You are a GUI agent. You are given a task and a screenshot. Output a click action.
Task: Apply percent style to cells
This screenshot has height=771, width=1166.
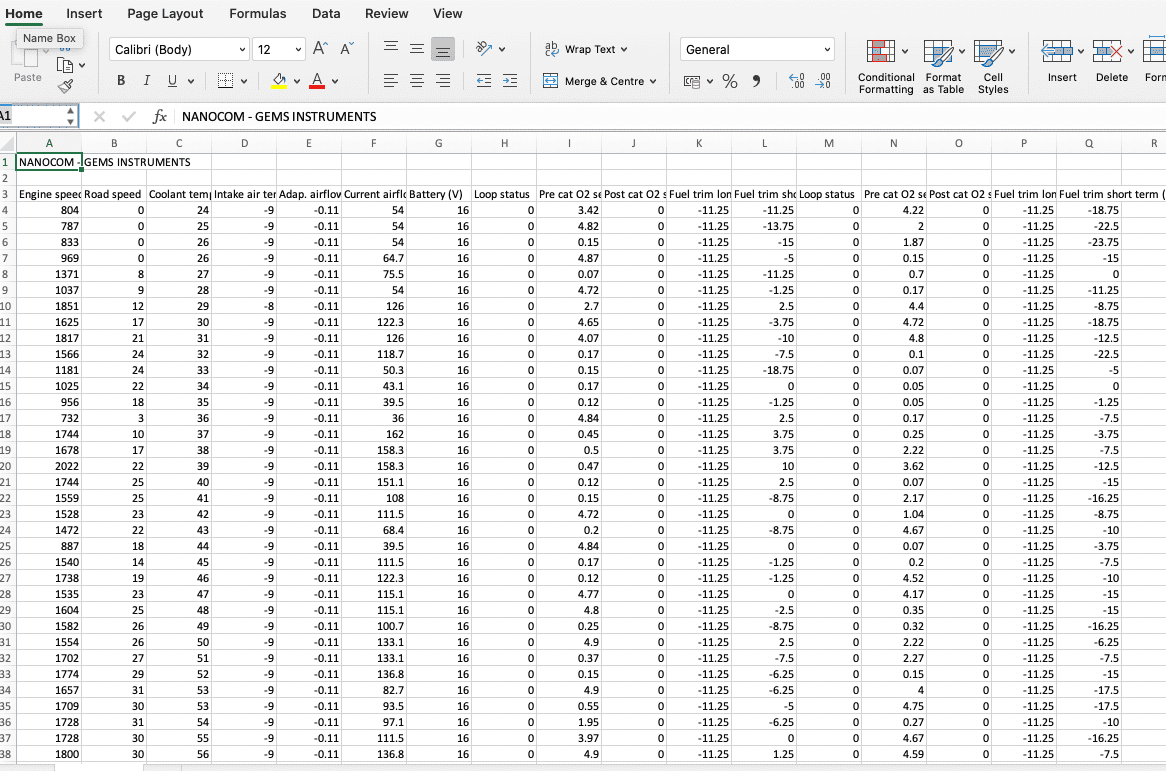click(x=729, y=81)
